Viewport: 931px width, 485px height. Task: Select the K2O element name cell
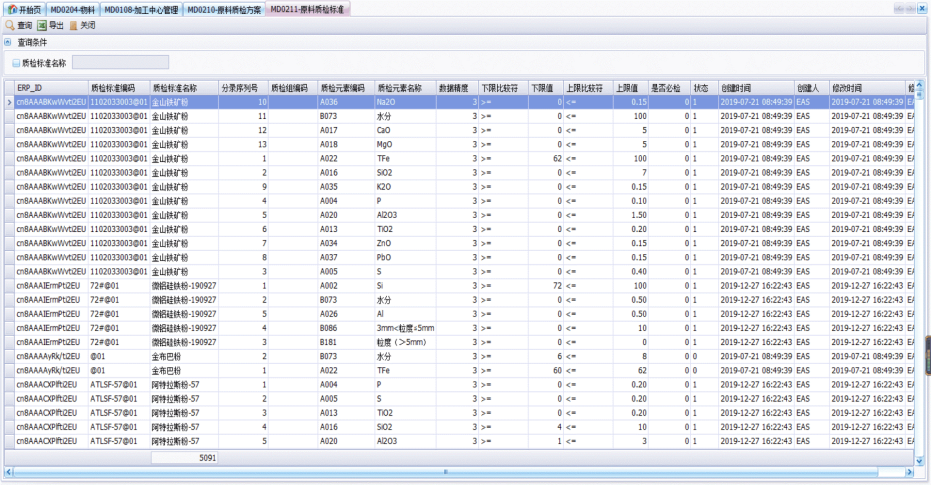pos(406,186)
